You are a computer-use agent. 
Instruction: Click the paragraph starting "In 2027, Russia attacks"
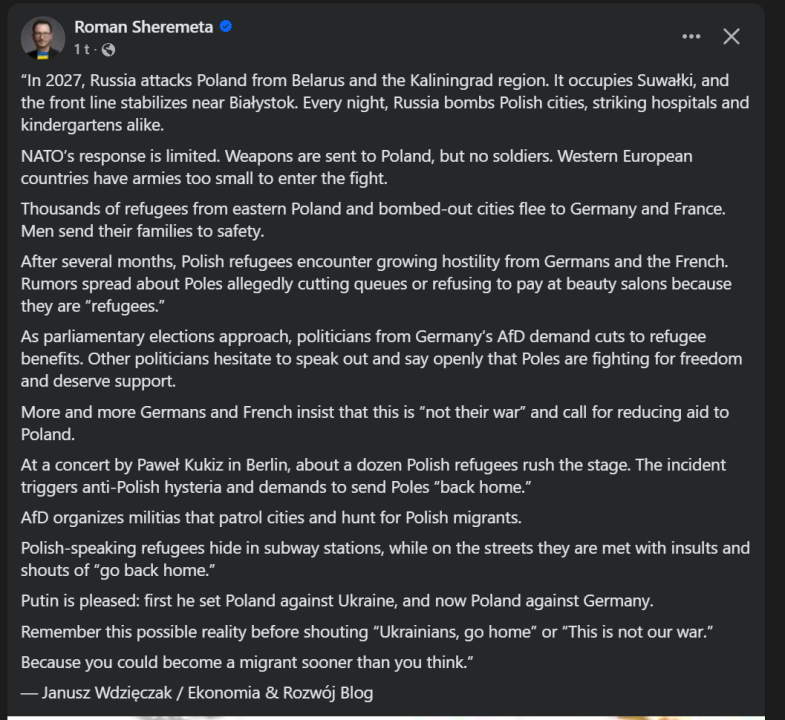click(385, 102)
